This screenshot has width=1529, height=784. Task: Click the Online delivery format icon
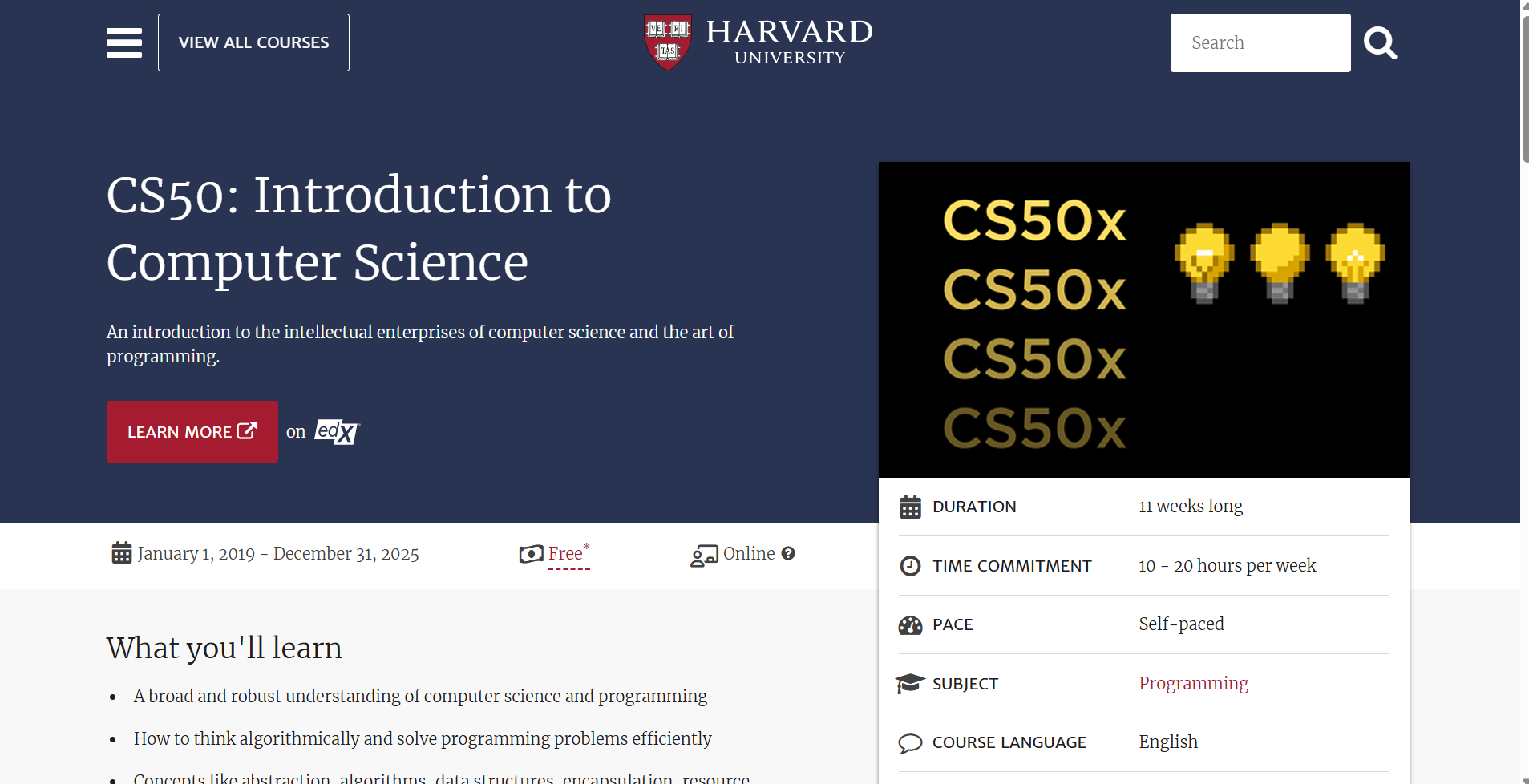pyautogui.click(x=703, y=554)
